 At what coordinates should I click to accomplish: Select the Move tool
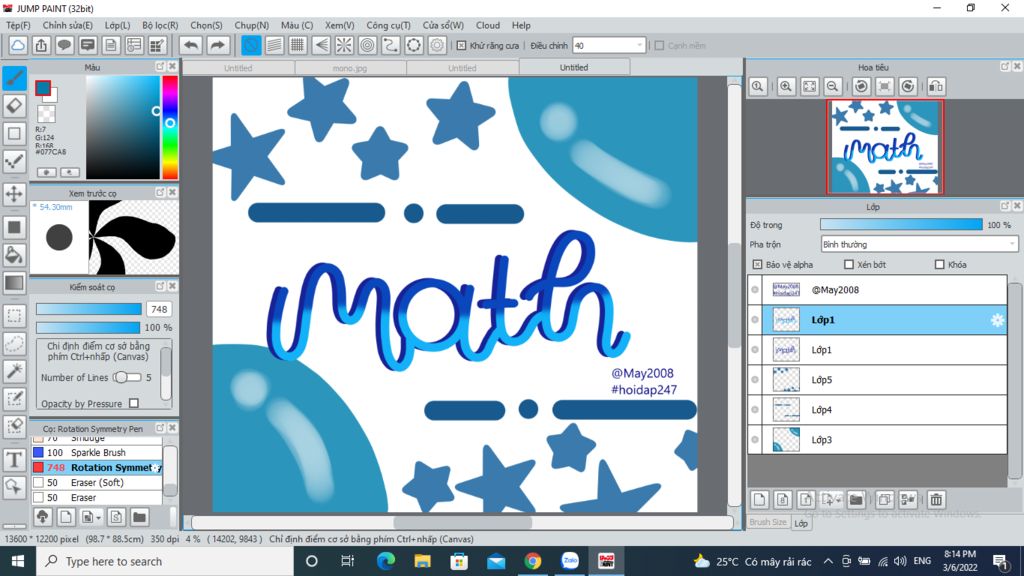coord(14,193)
